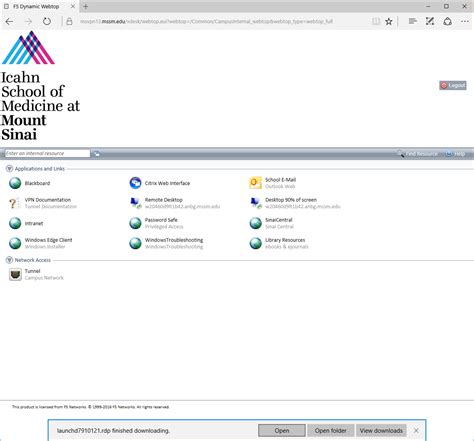Click the Mount Sinai logo

tap(40, 86)
